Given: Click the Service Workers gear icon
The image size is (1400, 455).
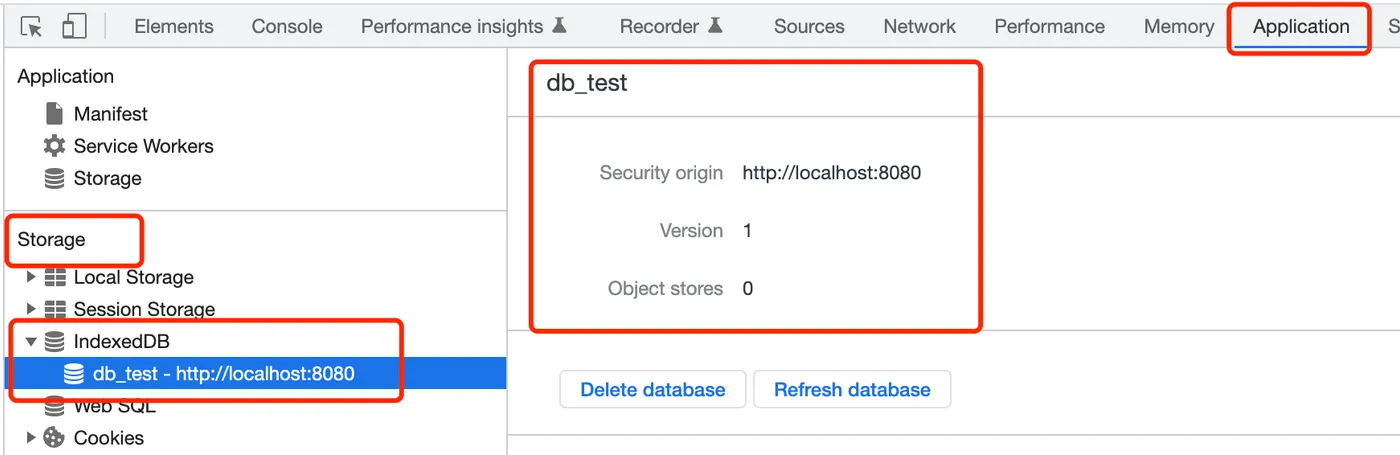Looking at the screenshot, I should 55,146.
